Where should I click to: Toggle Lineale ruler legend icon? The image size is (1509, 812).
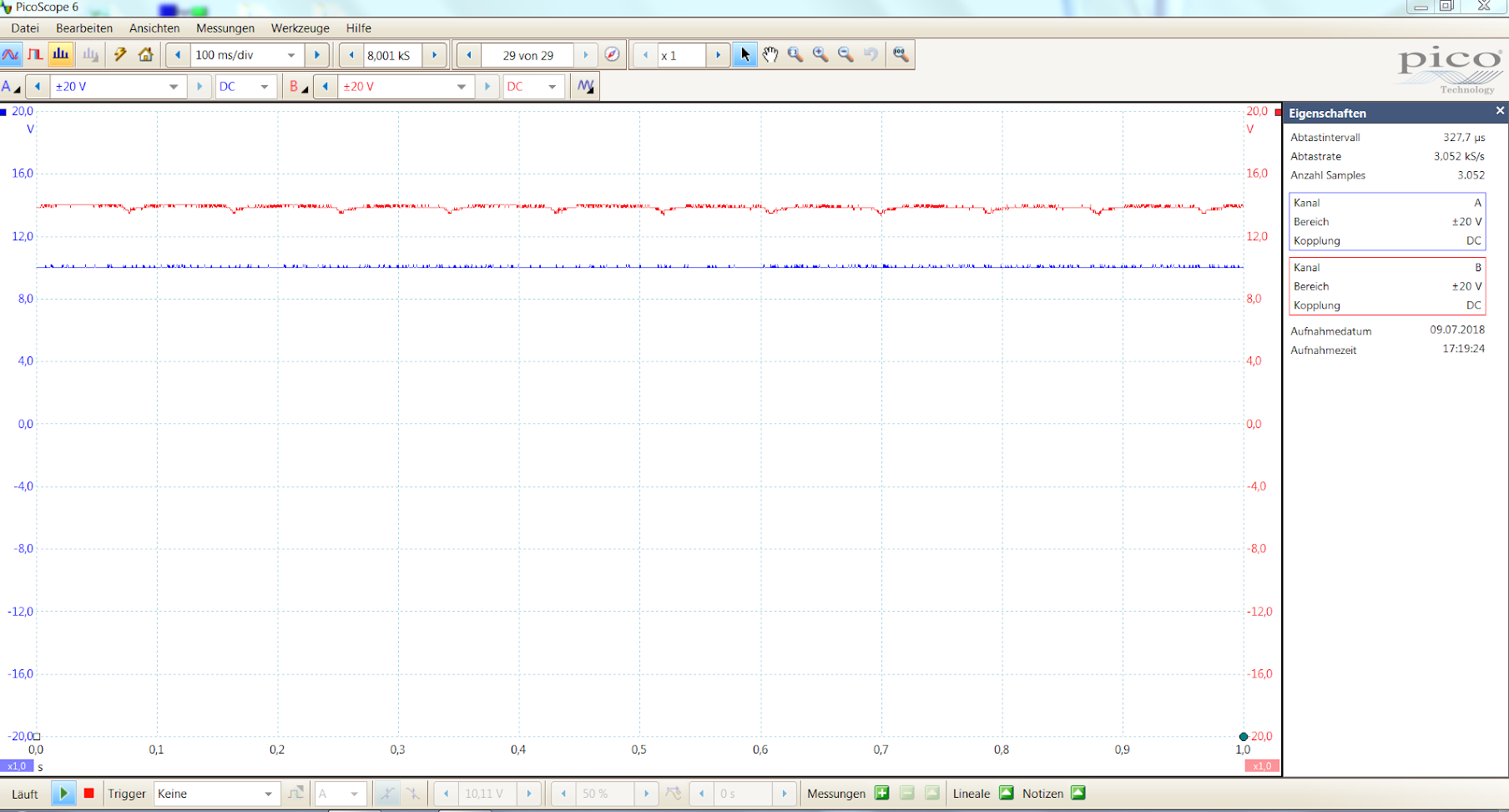point(1007,794)
